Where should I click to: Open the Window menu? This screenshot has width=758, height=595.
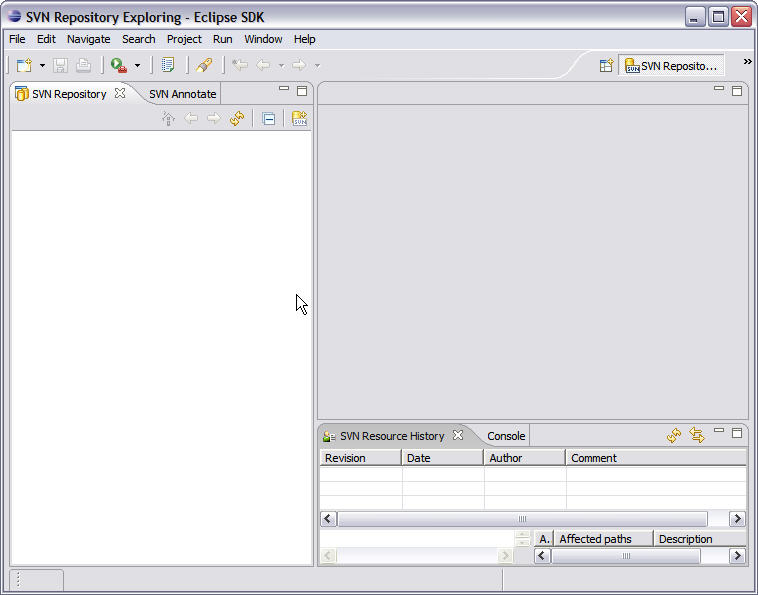(263, 39)
